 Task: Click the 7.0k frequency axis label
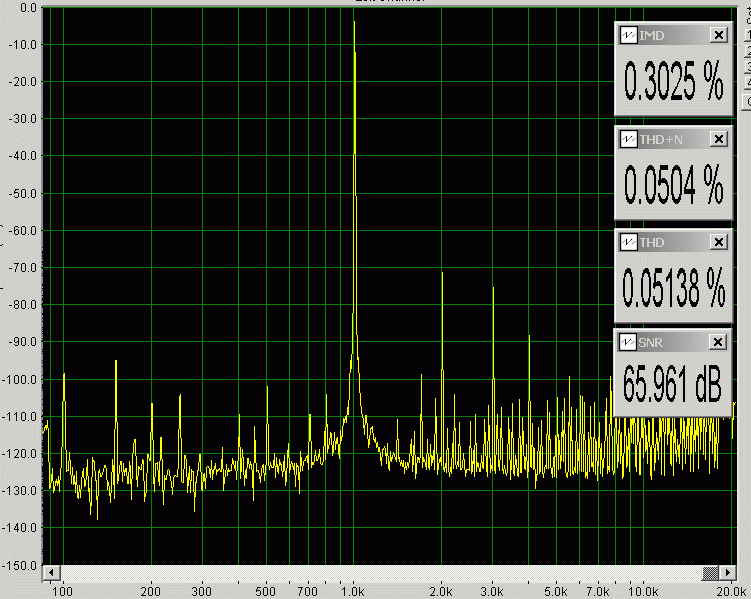click(x=598, y=591)
